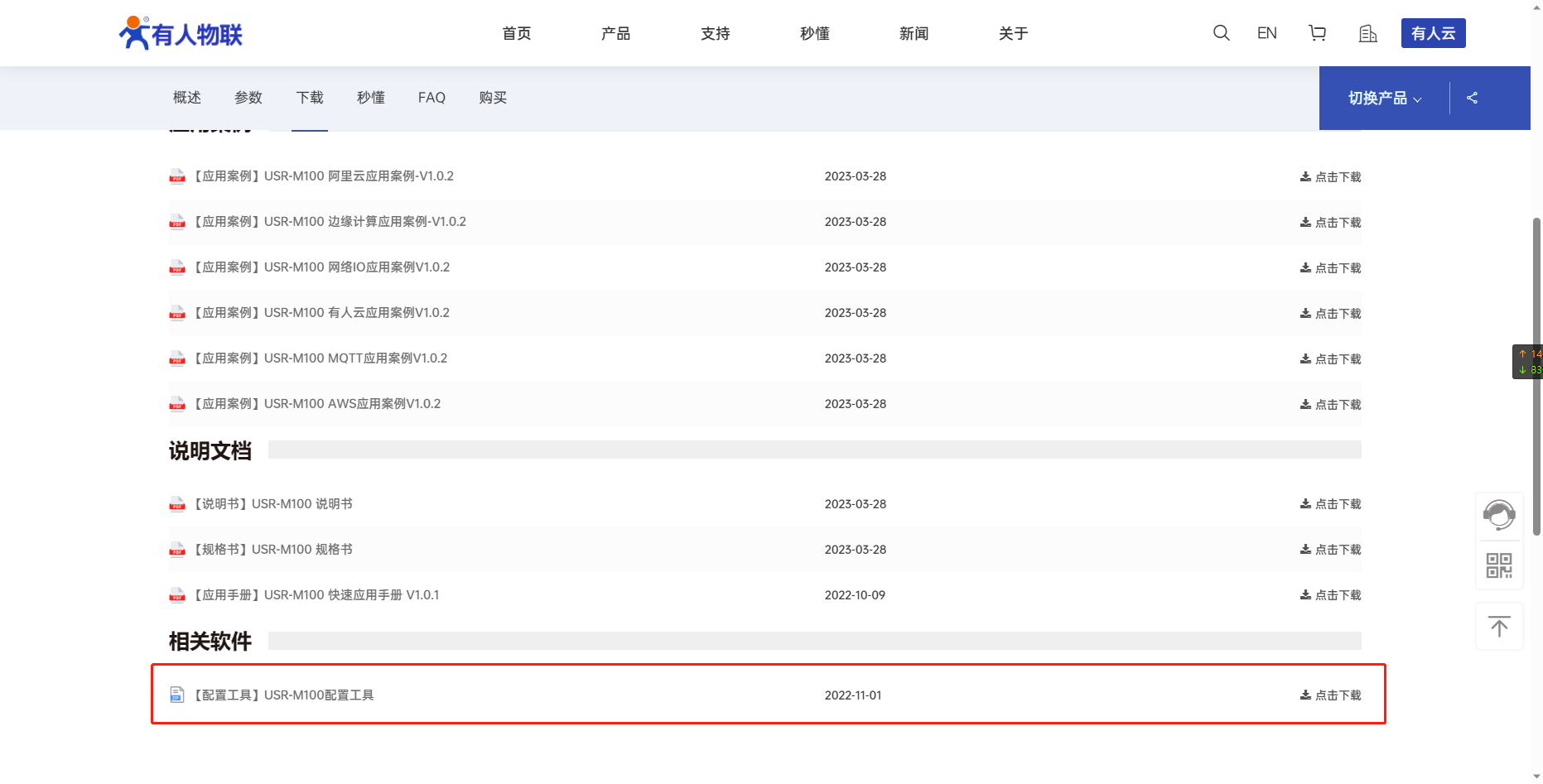Click PDF icon for AWS应用案例

tap(177, 404)
